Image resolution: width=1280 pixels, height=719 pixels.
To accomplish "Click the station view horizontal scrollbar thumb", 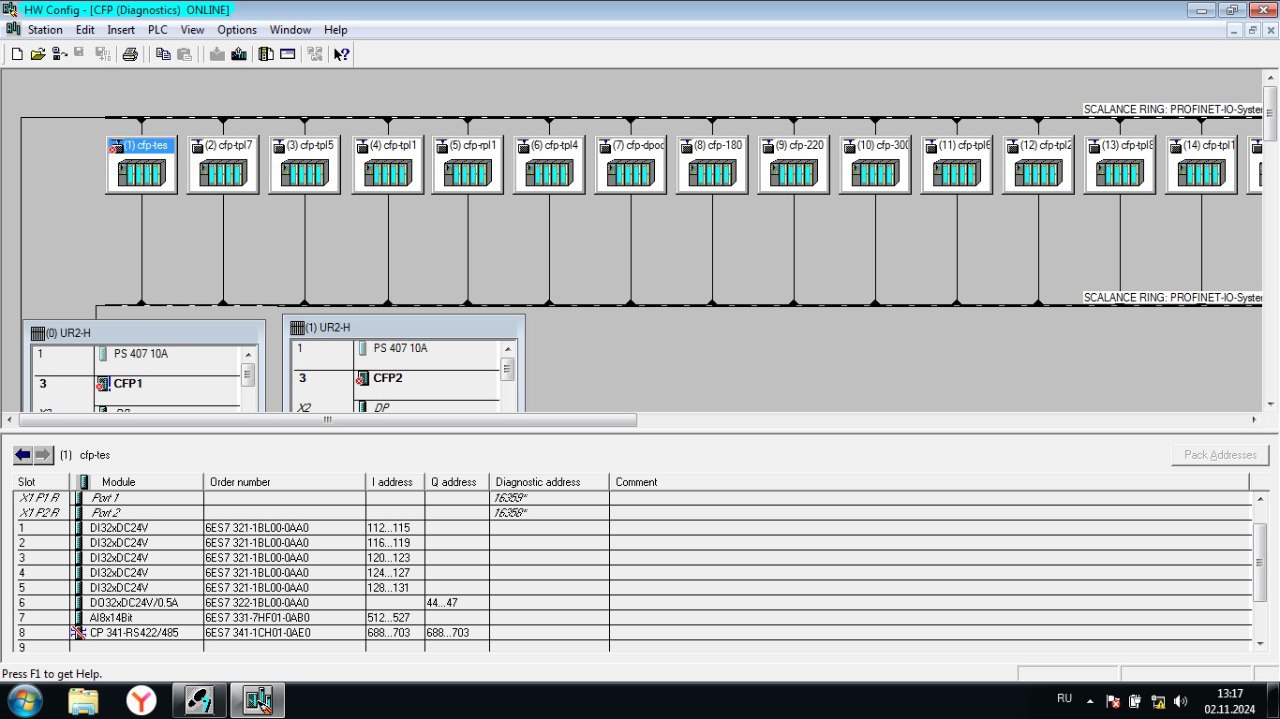I will tap(327, 420).
